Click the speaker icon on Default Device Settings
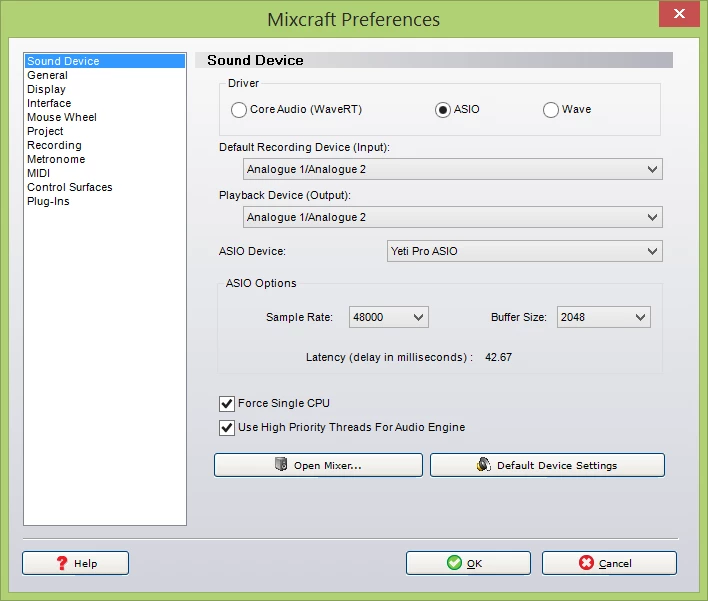Screen dimensions: 708x601 [484, 464]
